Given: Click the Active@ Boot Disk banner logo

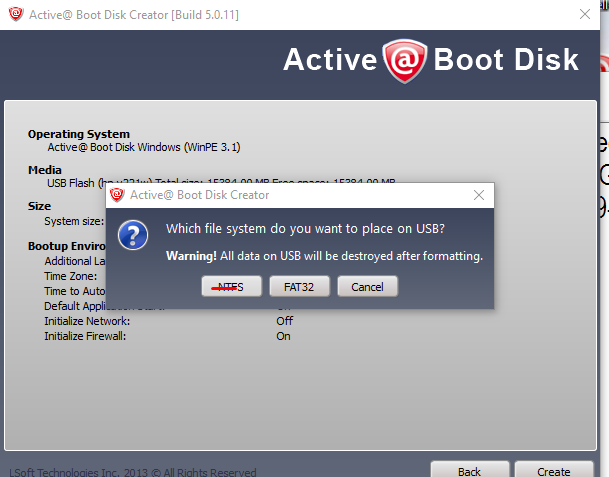Looking at the screenshot, I should [x=431, y=60].
